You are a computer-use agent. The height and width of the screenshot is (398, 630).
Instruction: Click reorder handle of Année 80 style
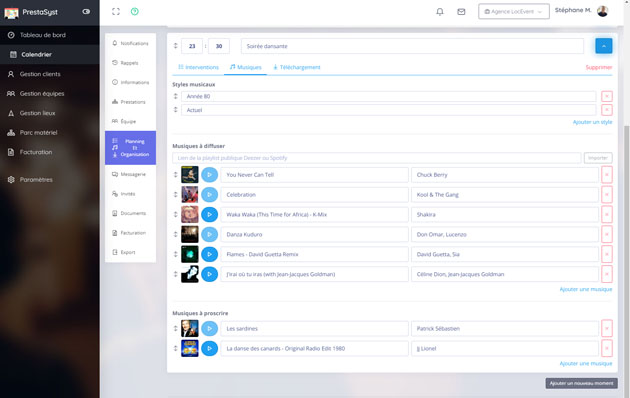[x=176, y=96]
